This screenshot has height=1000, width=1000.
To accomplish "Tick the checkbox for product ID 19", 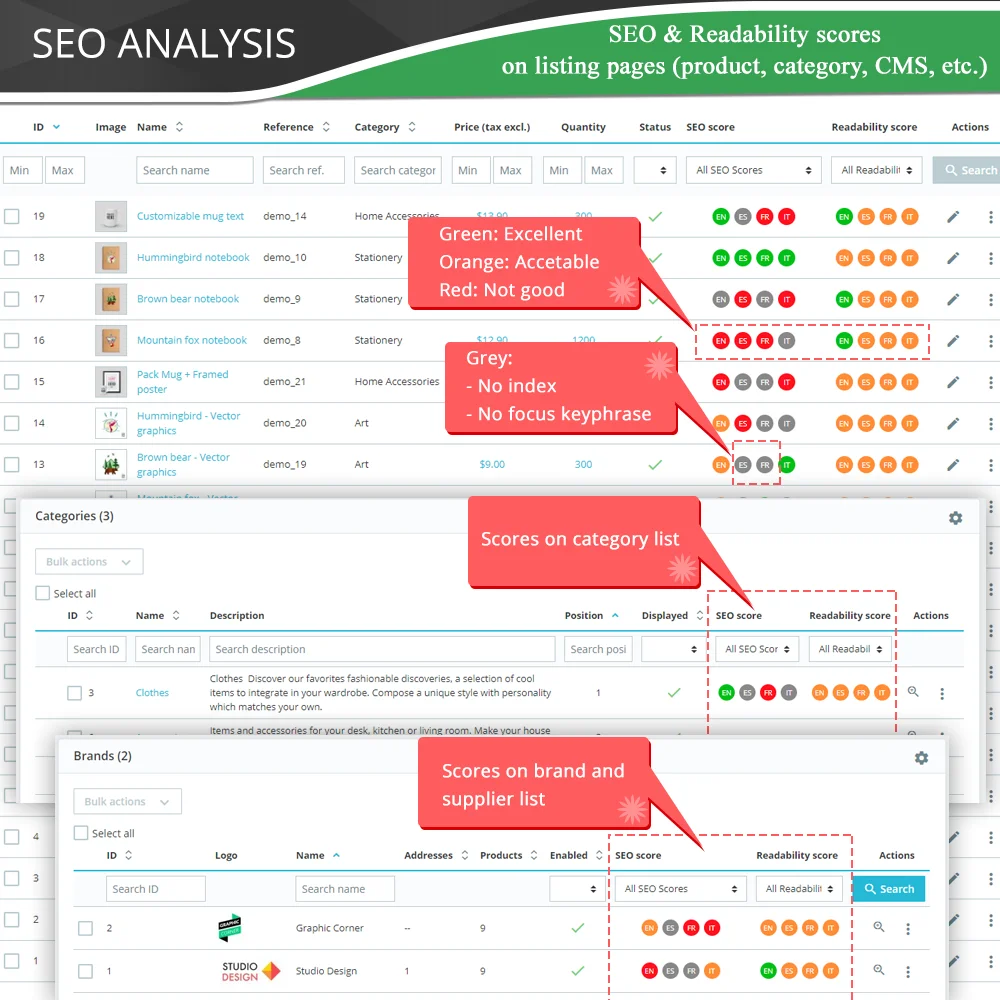I will coord(14,216).
